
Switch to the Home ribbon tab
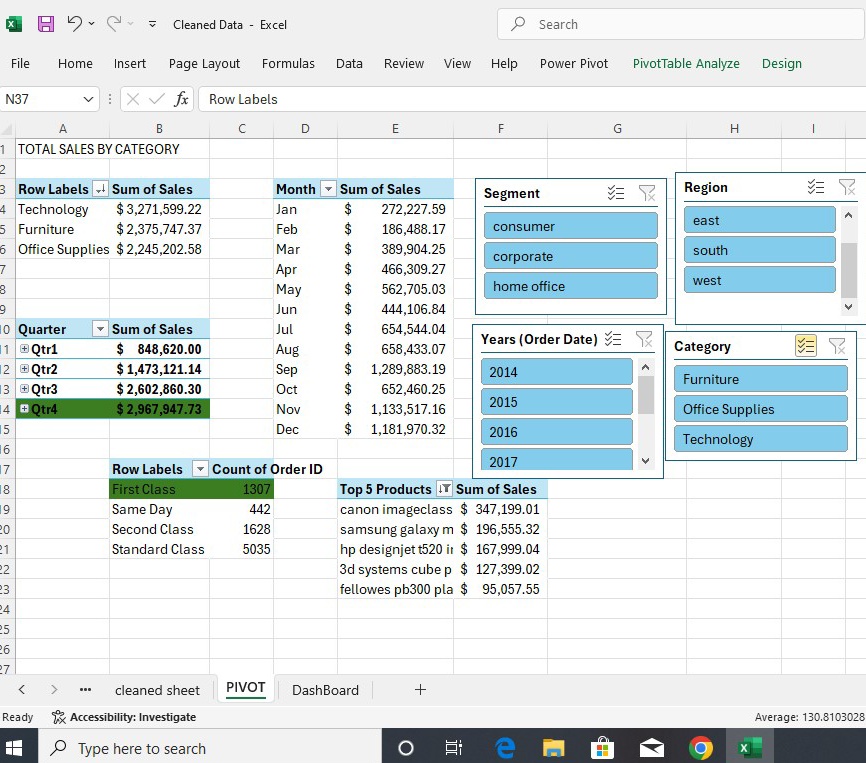click(75, 63)
